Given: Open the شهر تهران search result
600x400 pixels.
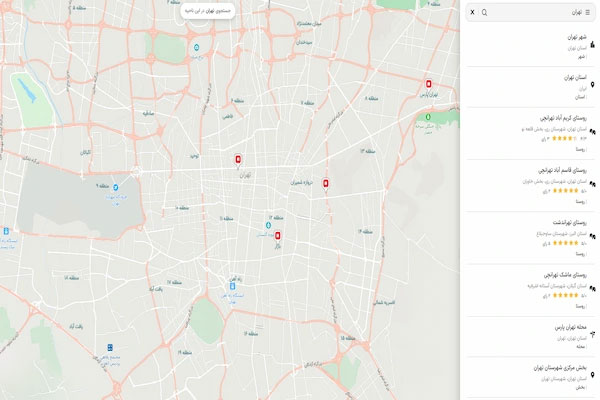Looking at the screenshot, I should (x=530, y=46).
